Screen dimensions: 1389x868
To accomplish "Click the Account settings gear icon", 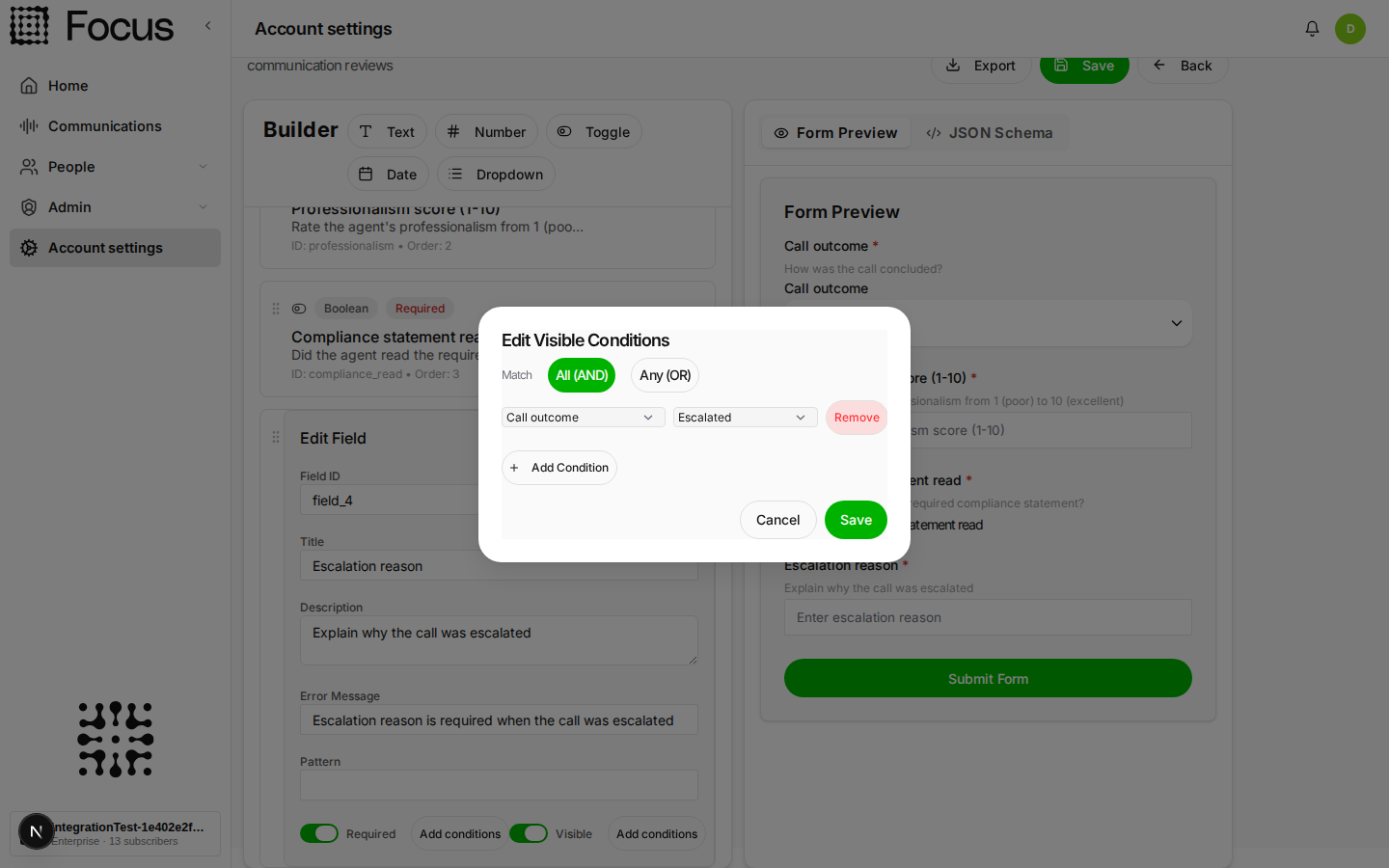I will click(x=29, y=248).
